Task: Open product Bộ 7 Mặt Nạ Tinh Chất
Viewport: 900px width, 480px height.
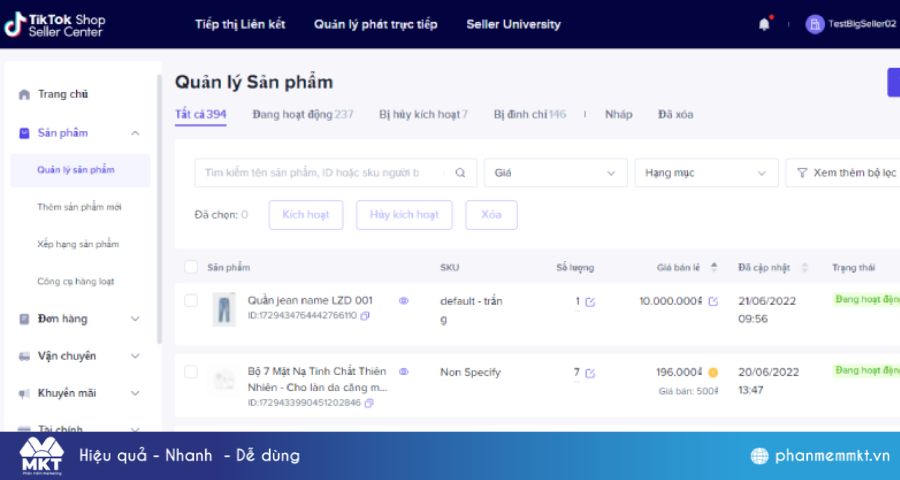Action: [x=317, y=379]
